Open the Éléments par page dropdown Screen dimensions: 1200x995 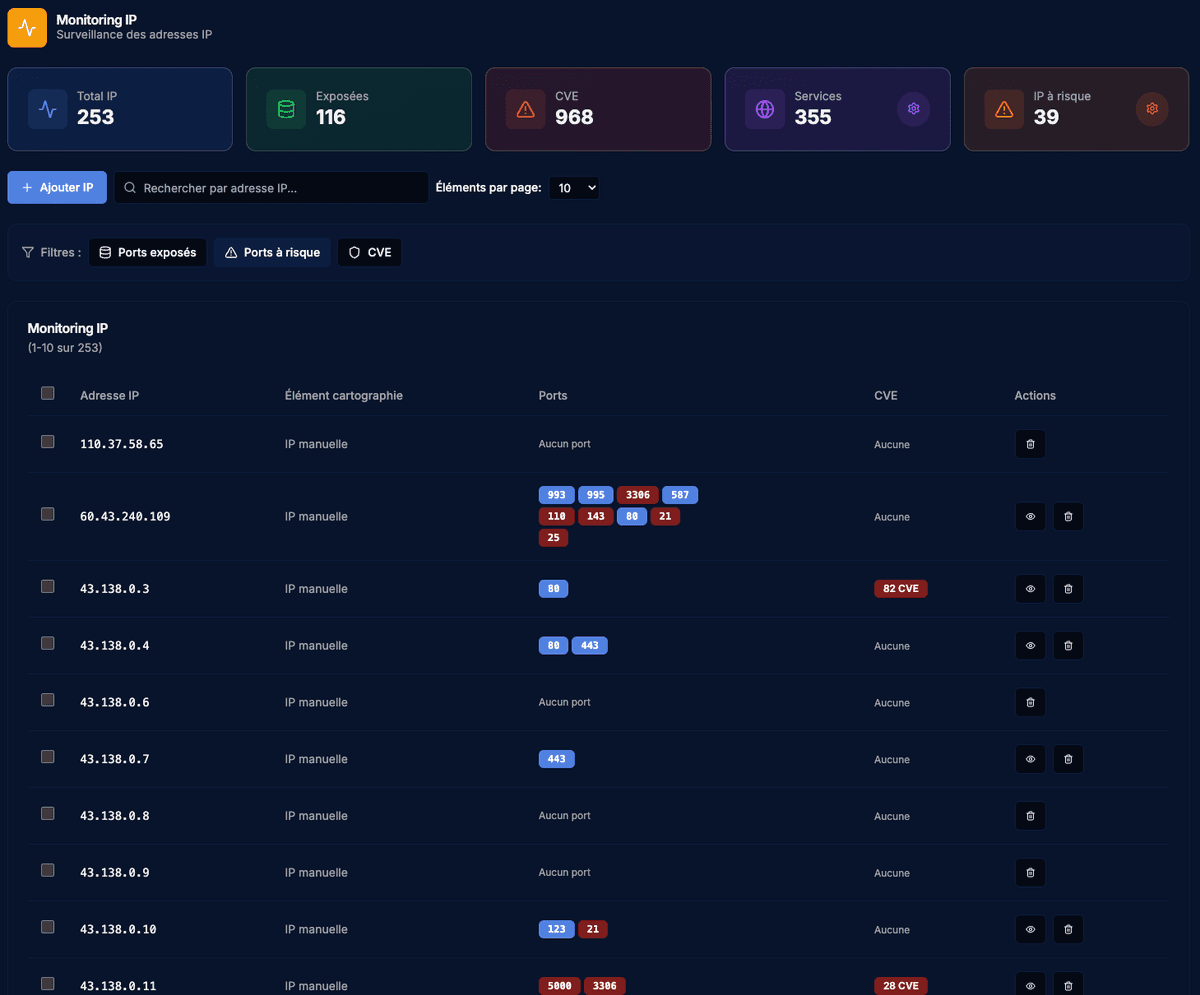tap(573, 188)
